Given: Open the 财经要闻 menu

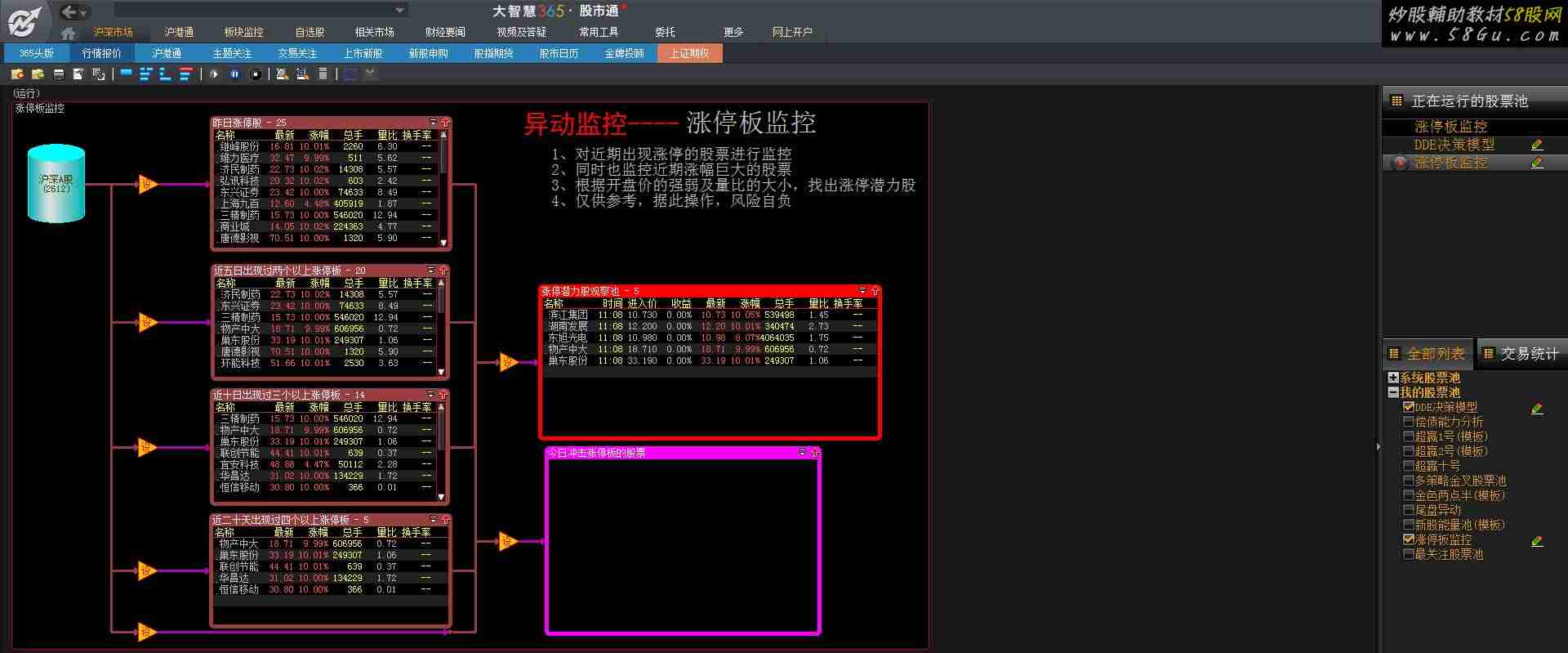Looking at the screenshot, I should (445, 32).
